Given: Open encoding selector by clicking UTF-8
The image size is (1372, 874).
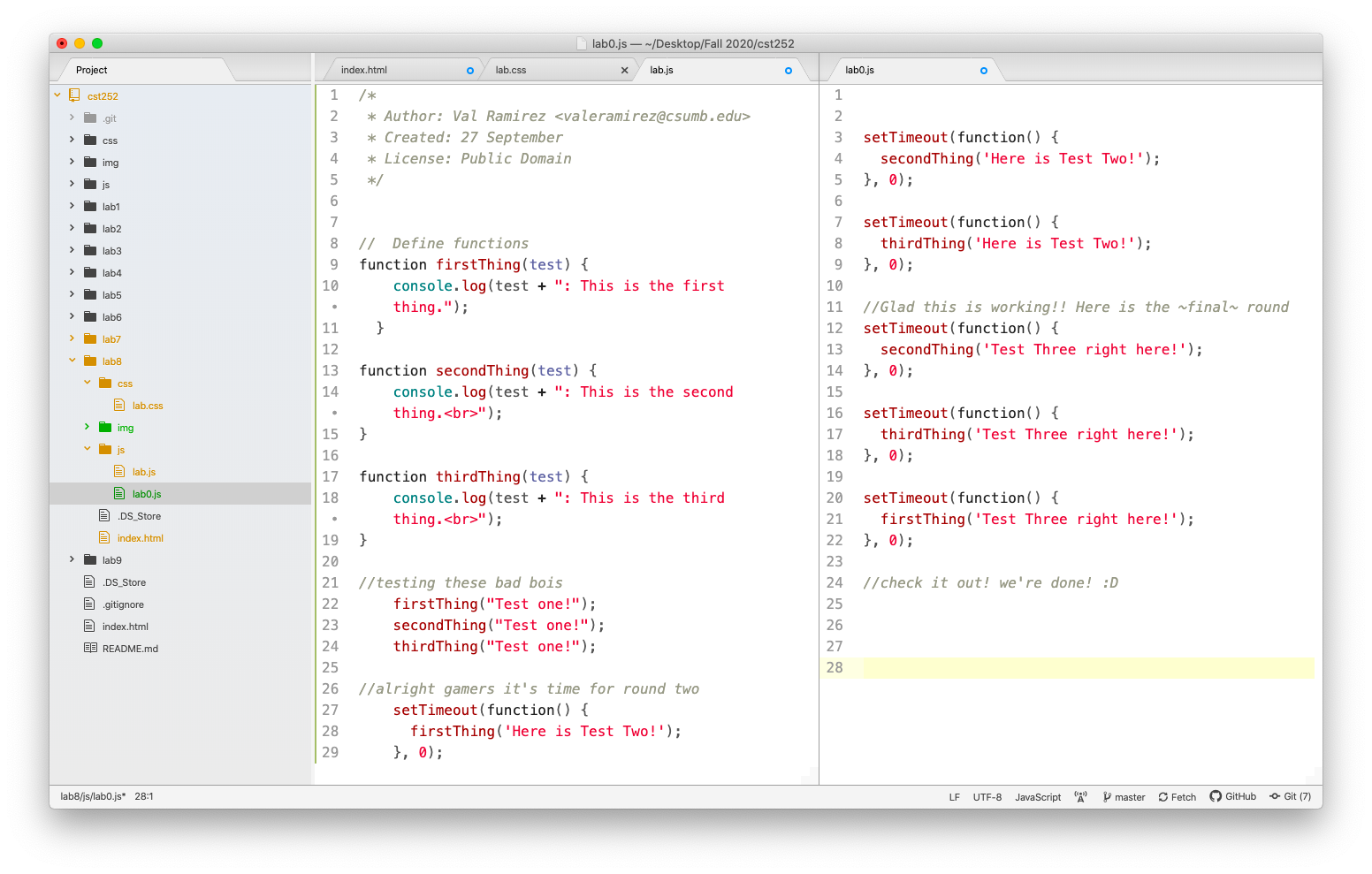Looking at the screenshot, I should click(987, 796).
